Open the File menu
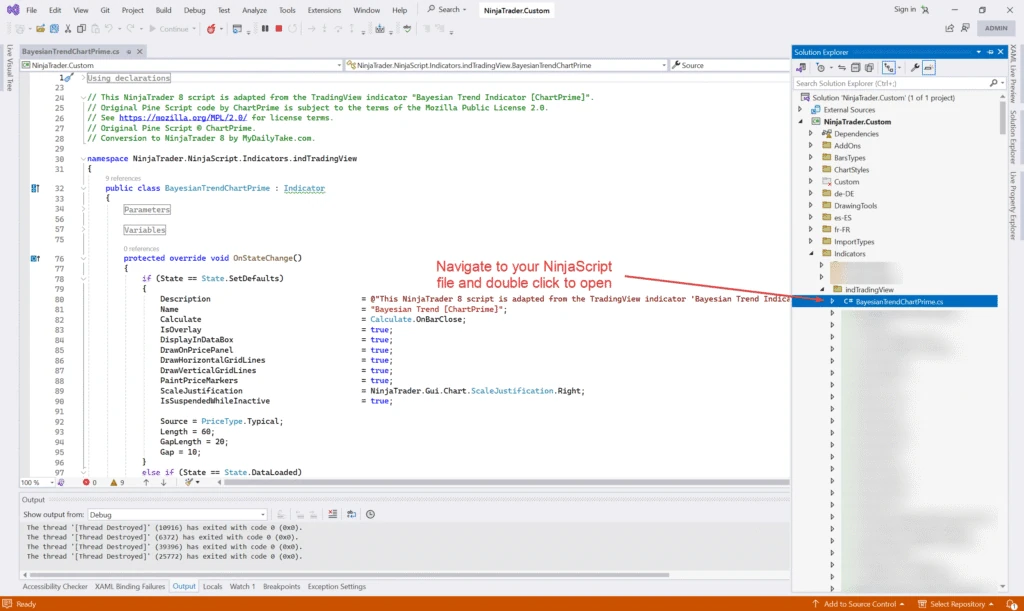The width and height of the screenshot is (1024, 611). pyautogui.click(x=31, y=10)
